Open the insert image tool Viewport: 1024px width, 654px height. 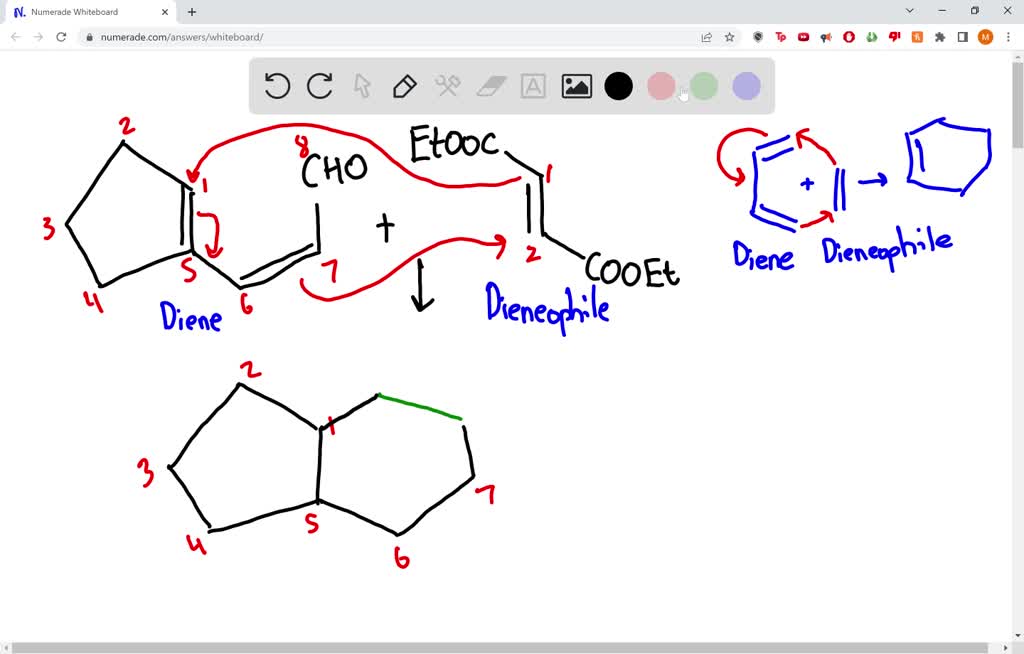tap(576, 86)
